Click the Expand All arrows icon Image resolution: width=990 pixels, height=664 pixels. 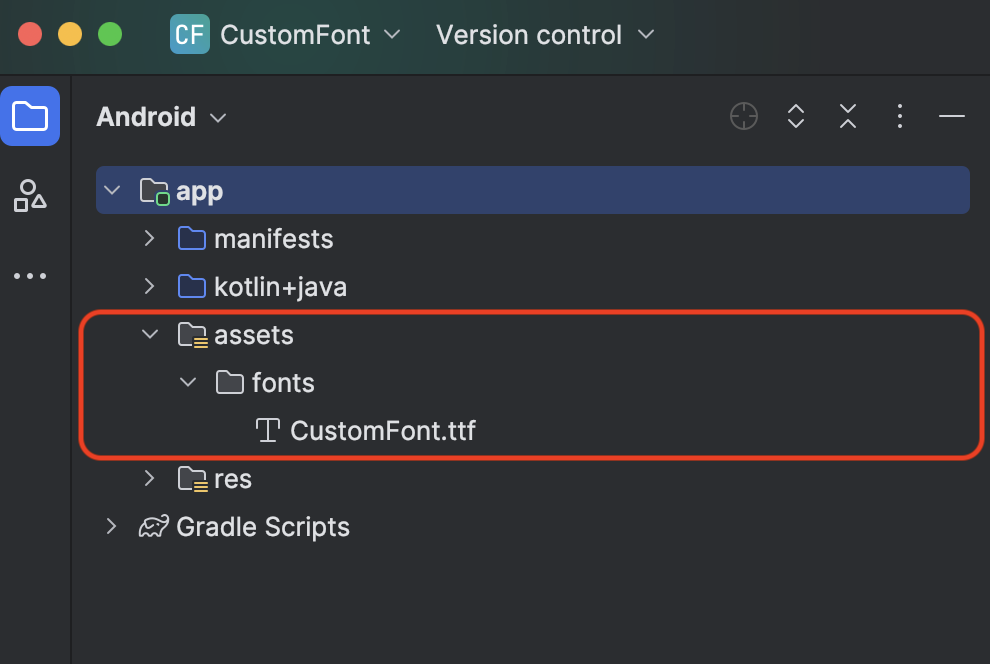click(796, 116)
